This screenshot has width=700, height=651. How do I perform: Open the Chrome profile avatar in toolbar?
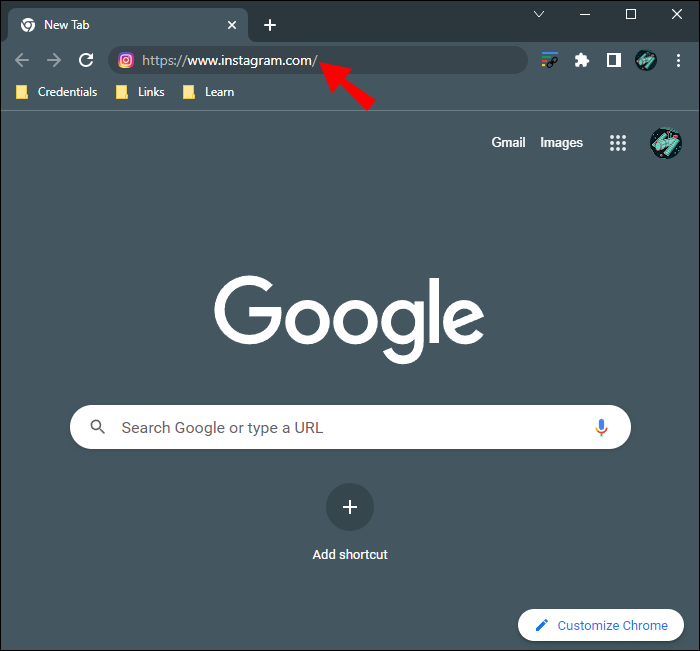(646, 60)
